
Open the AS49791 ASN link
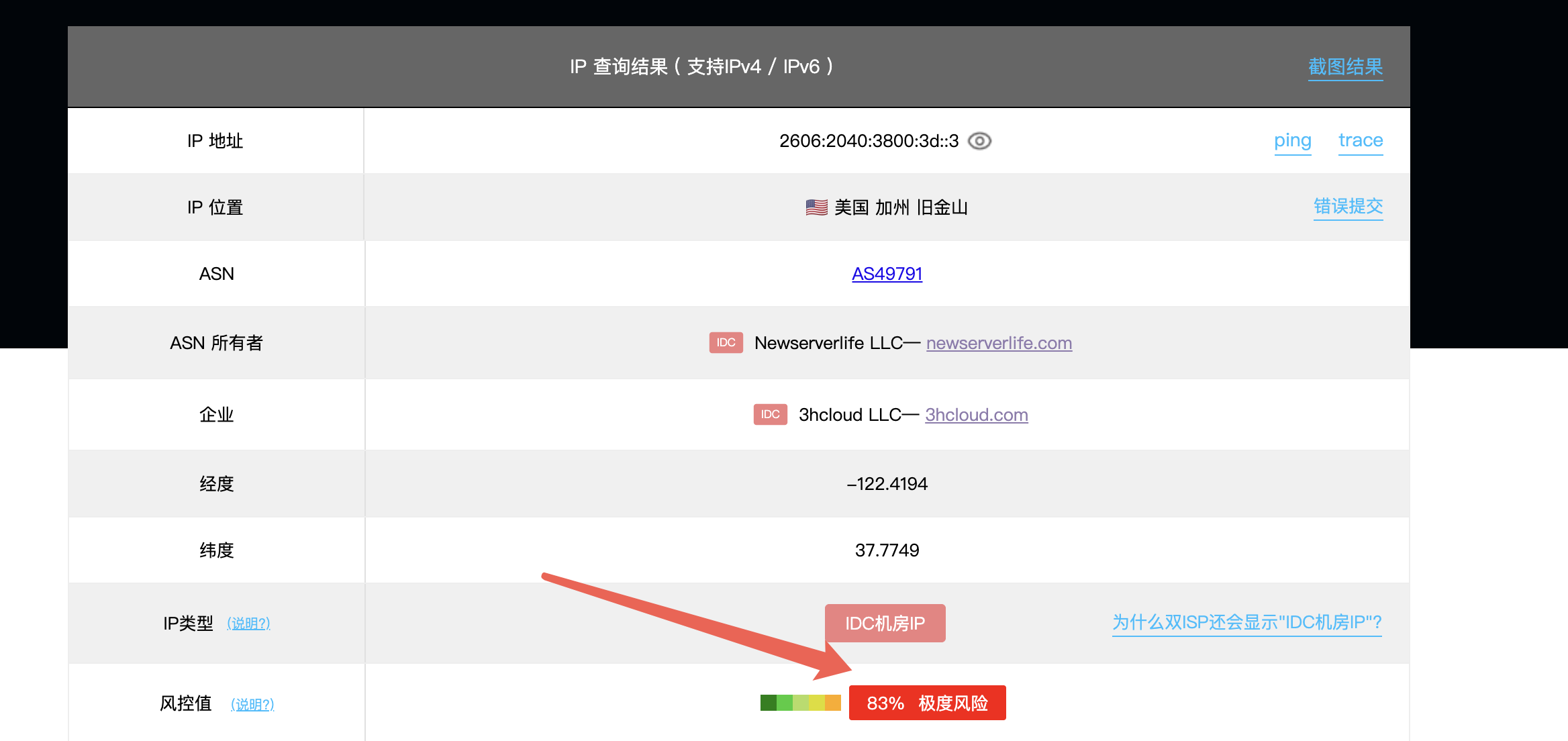(887, 274)
